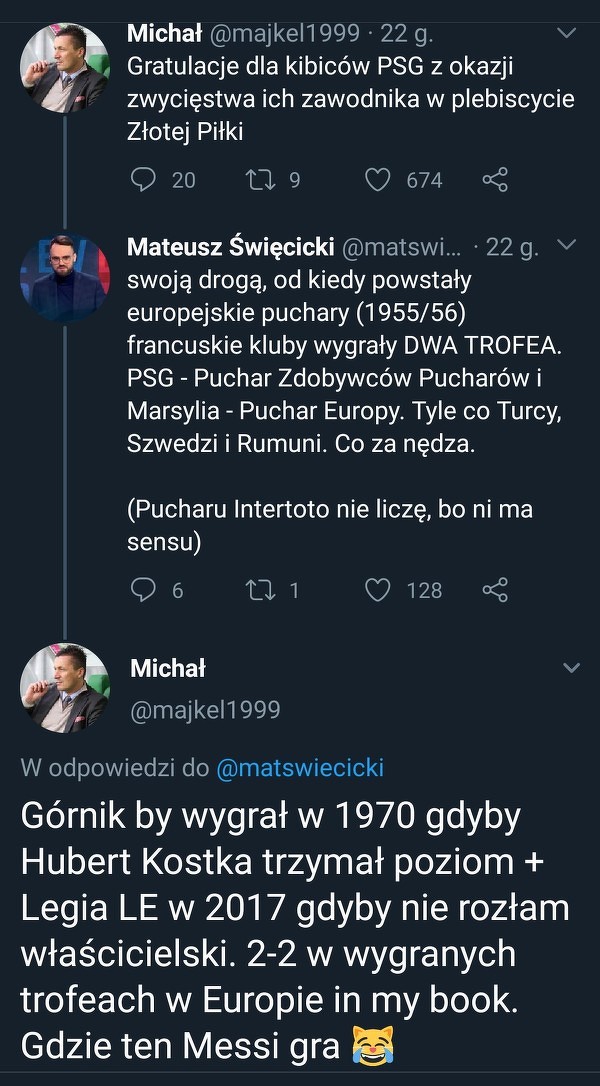Image resolution: width=600 pixels, height=1086 pixels.
Task: Click Michał's avatar on the main reply
Action: pos(65,688)
